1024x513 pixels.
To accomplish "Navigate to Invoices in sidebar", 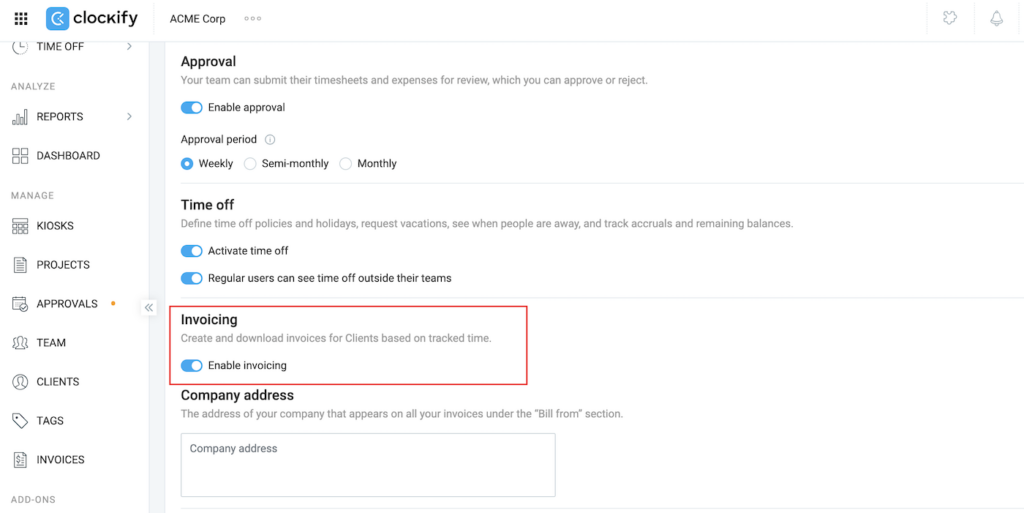I will (60, 460).
